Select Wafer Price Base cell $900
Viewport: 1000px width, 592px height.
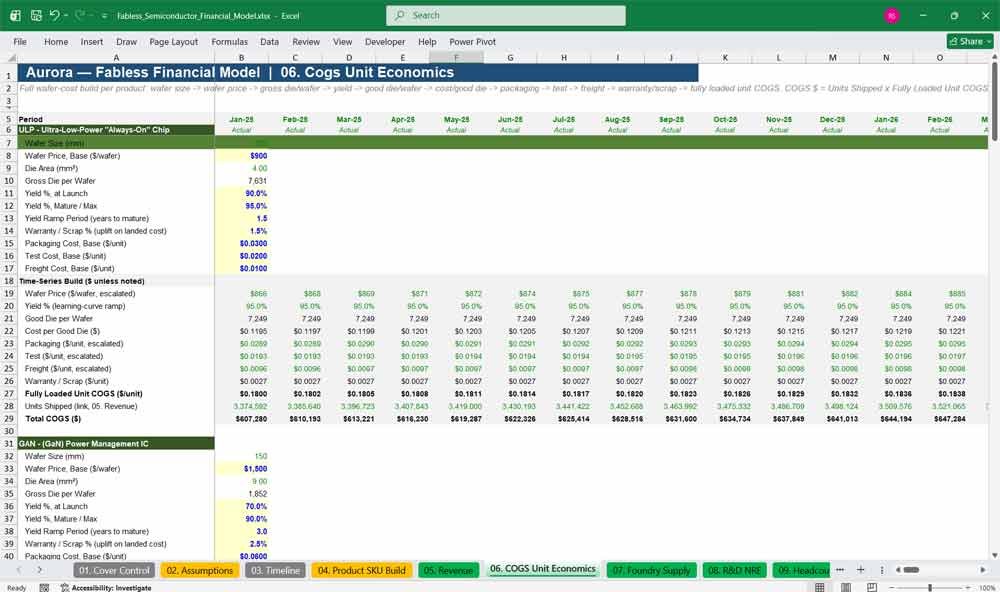click(242, 156)
